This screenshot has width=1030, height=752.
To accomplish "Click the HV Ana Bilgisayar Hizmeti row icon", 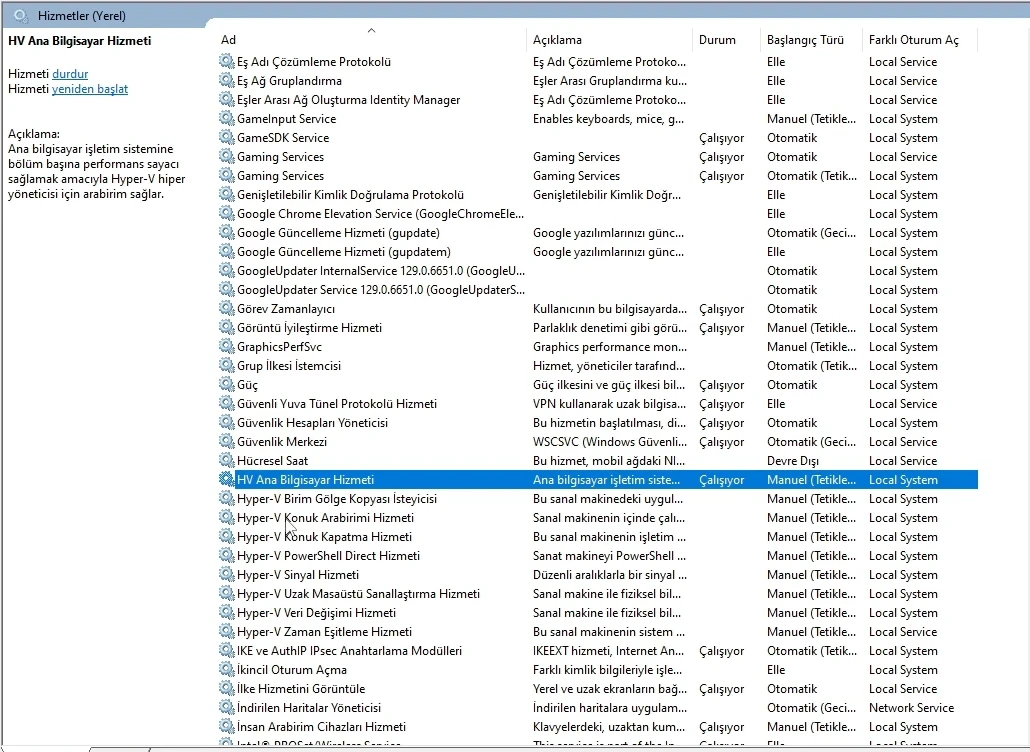I will [x=227, y=480].
